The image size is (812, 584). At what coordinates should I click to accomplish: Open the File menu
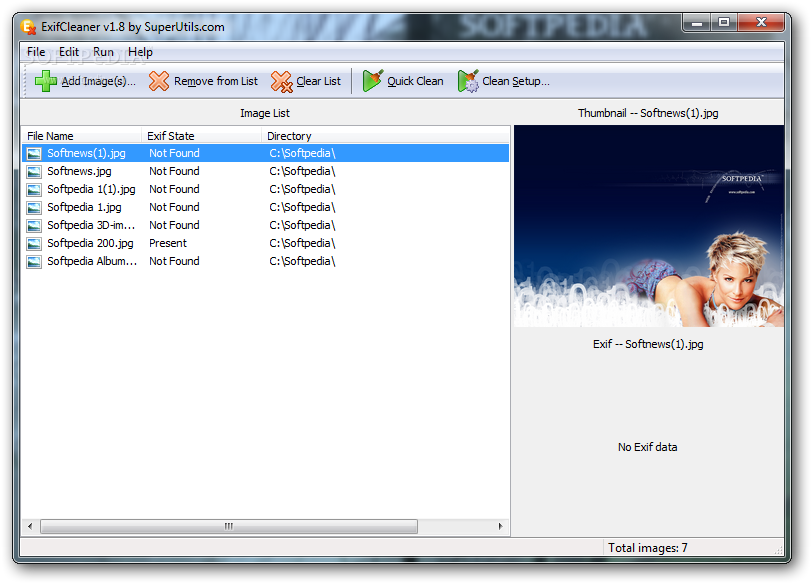click(x=36, y=52)
